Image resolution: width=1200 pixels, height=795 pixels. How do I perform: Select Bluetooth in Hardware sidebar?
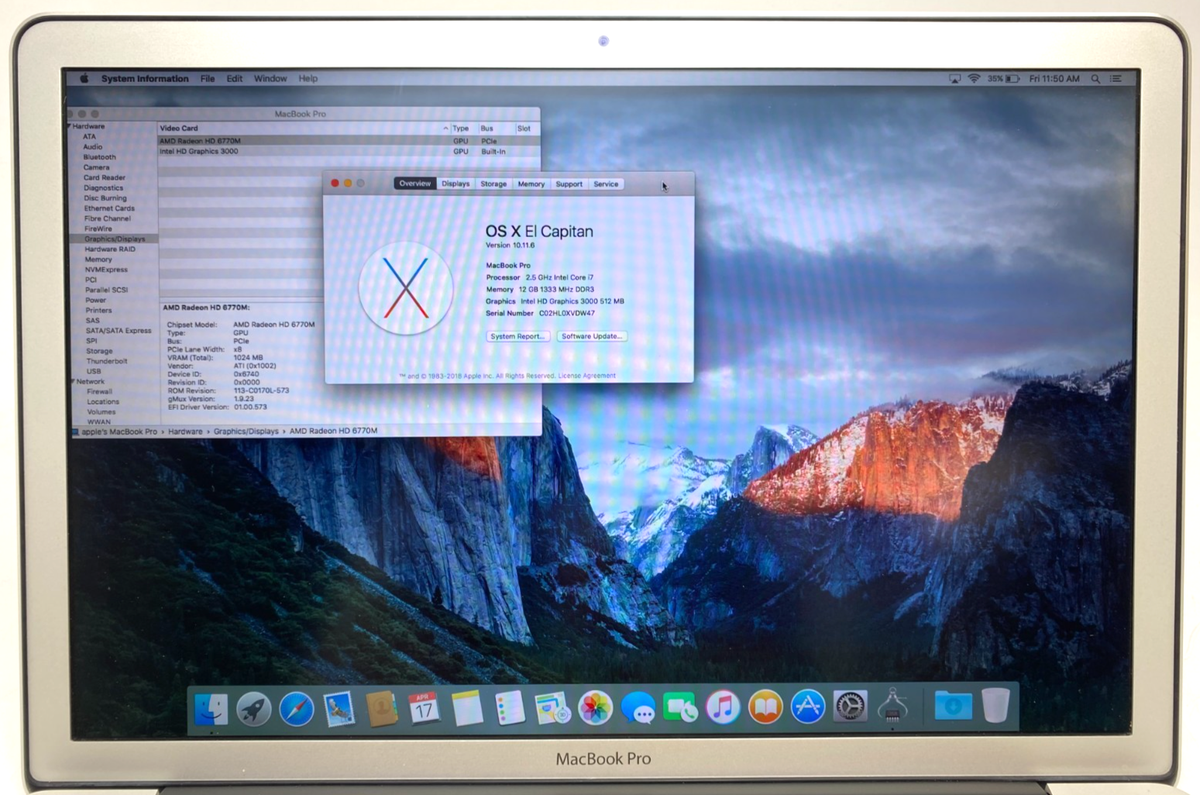coord(100,157)
